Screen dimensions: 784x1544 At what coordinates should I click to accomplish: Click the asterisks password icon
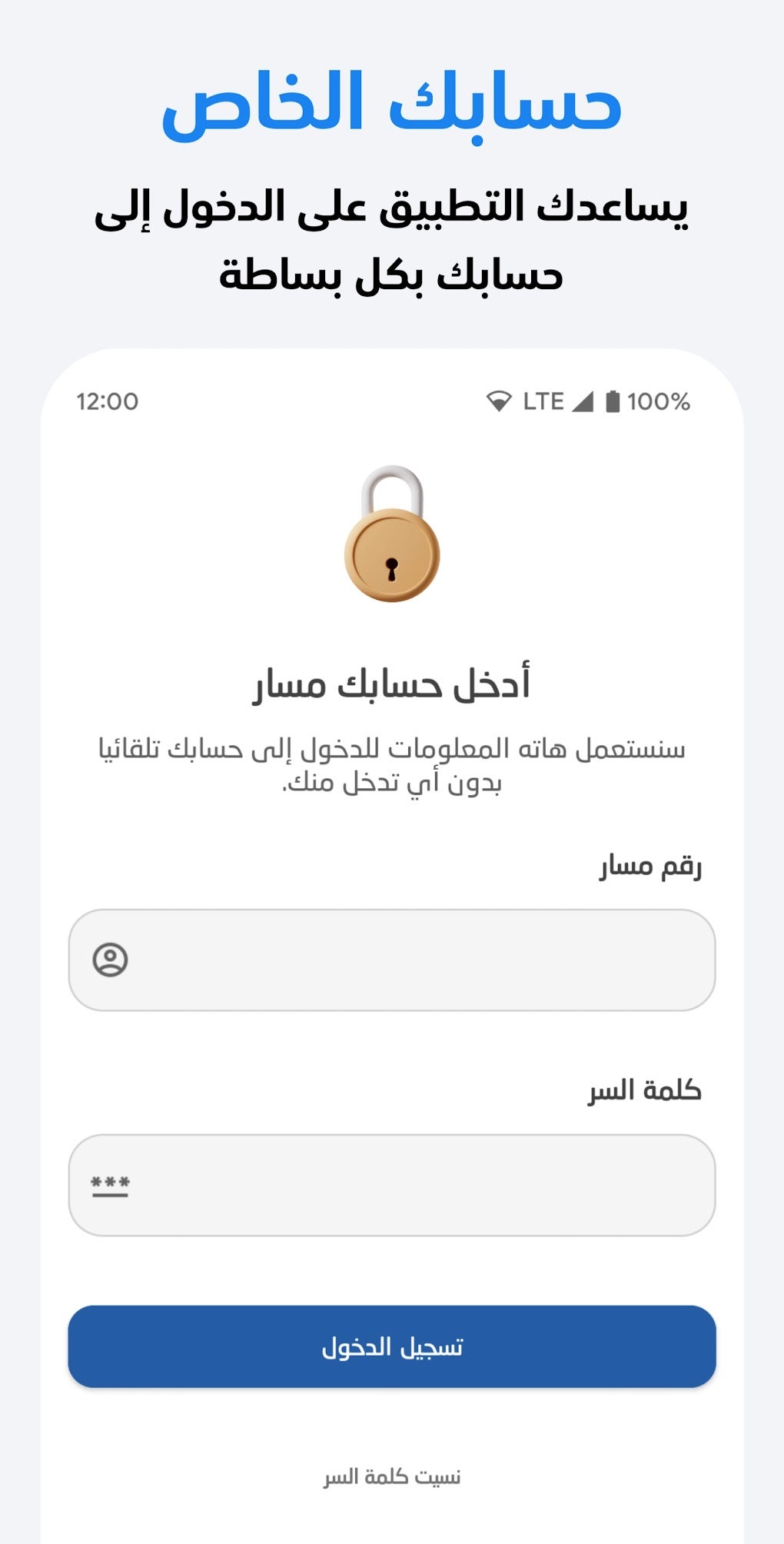110,1185
